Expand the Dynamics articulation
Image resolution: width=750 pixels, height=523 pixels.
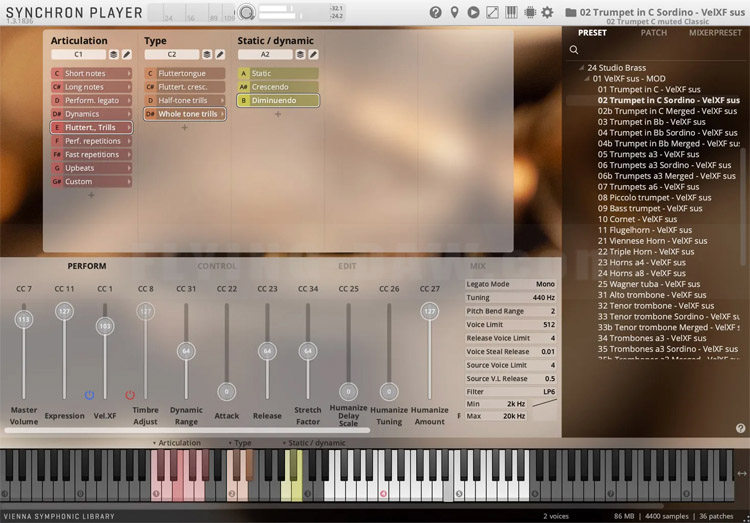[x=129, y=114]
